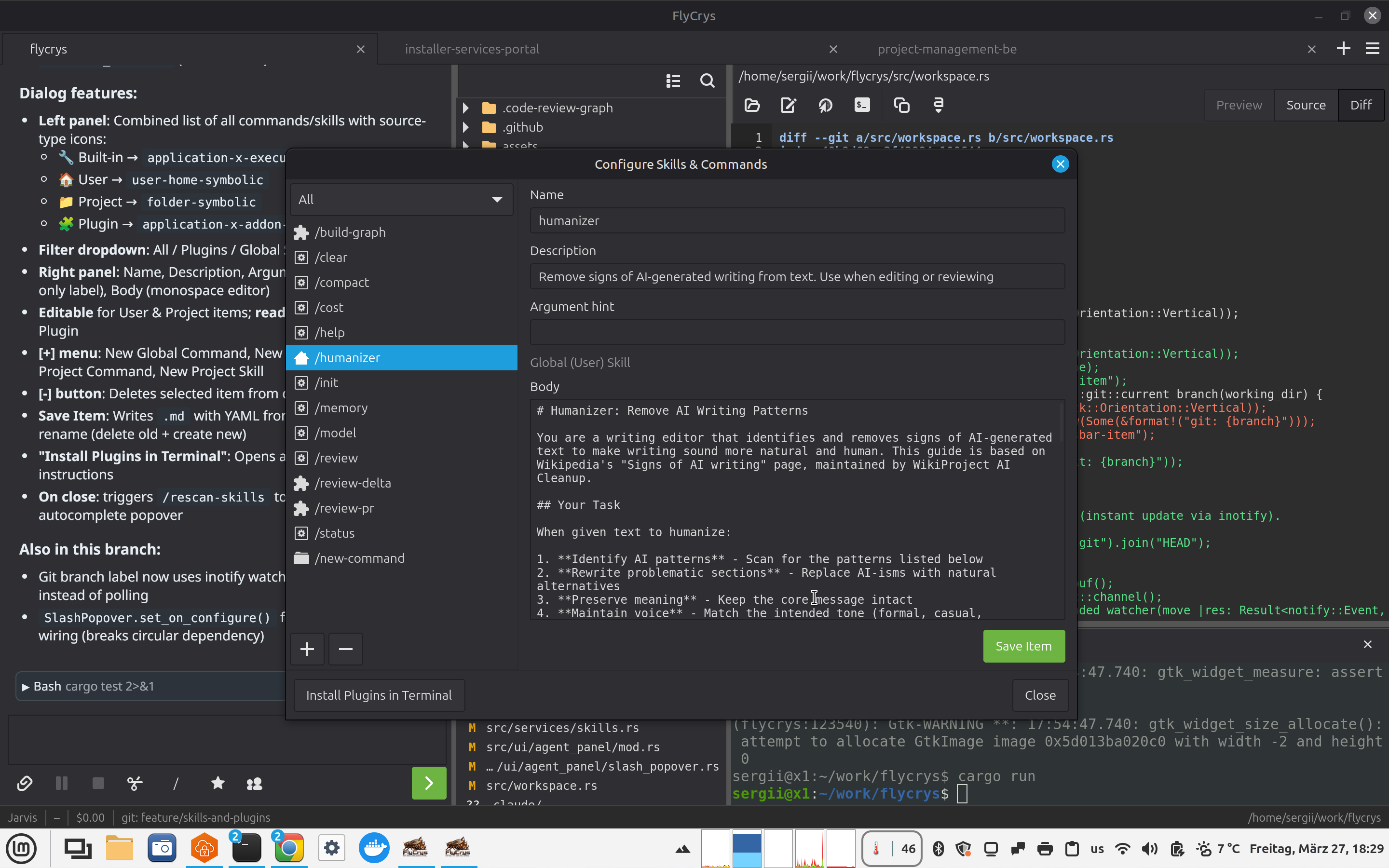Image resolution: width=1389 pixels, height=868 pixels.
Task: Open the file tree search icon
Action: pos(707,81)
